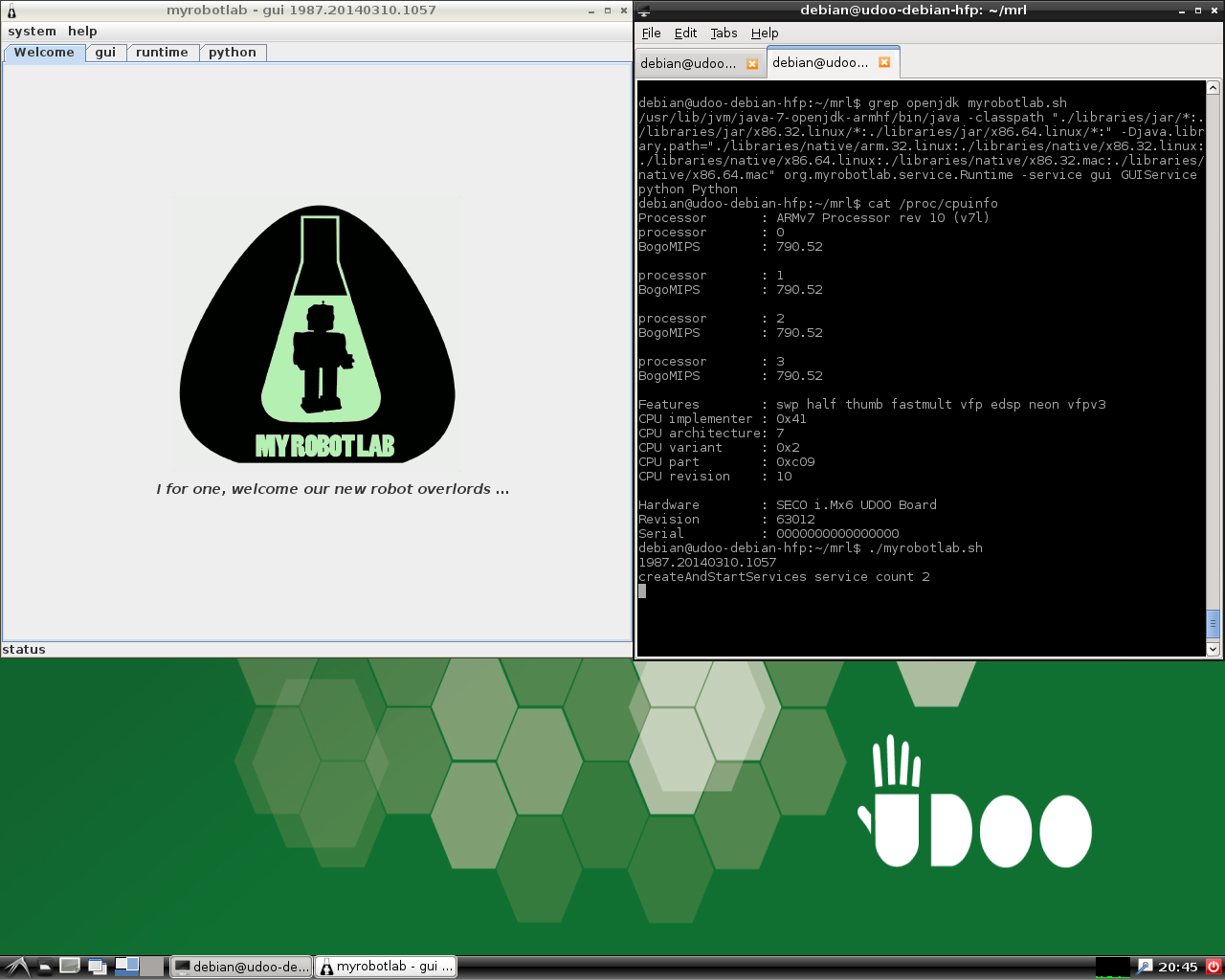Click 'ARMv7 Processor rev 10 (v7l)' text

pyautogui.click(x=883, y=218)
